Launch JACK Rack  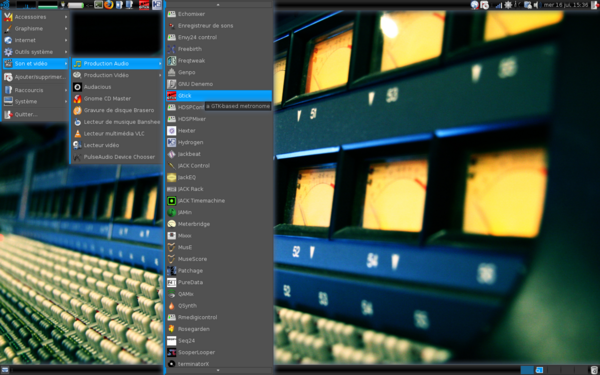219,189
